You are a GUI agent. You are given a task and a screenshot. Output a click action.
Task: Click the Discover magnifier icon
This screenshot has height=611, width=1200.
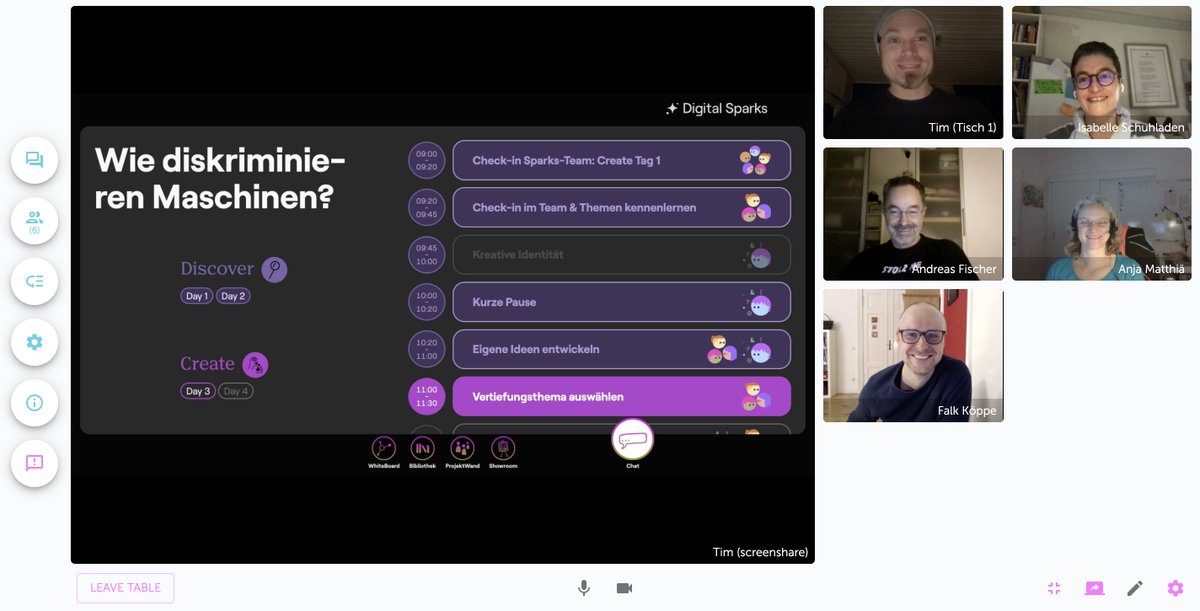(x=274, y=269)
